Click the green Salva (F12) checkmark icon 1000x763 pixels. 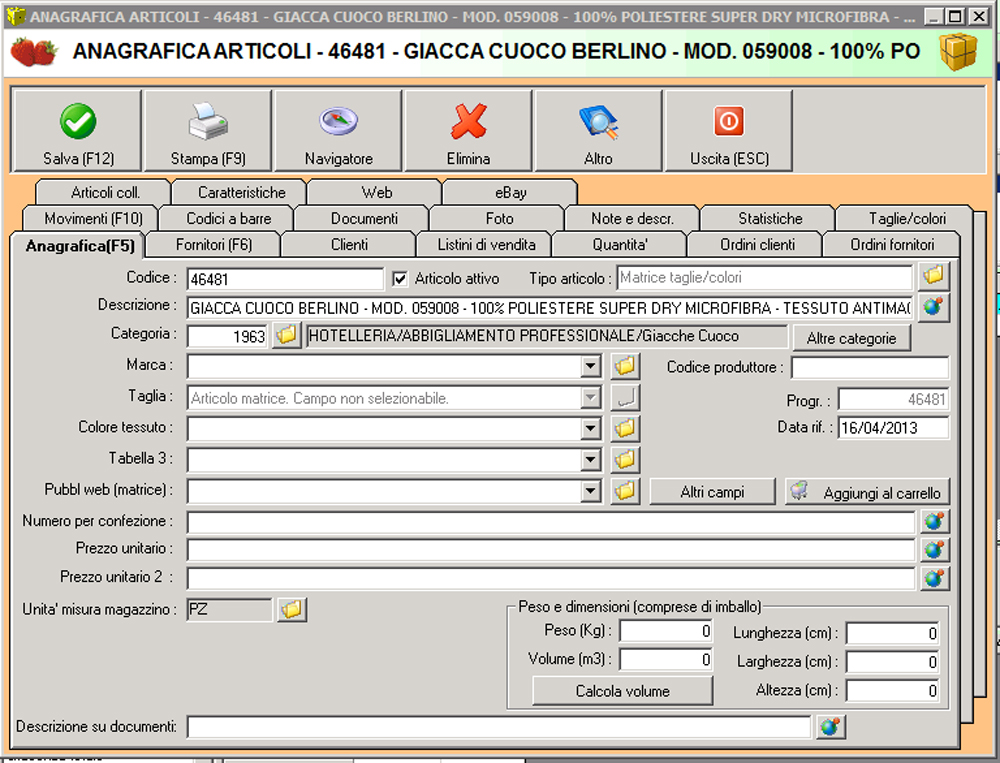tap(76, 122)
